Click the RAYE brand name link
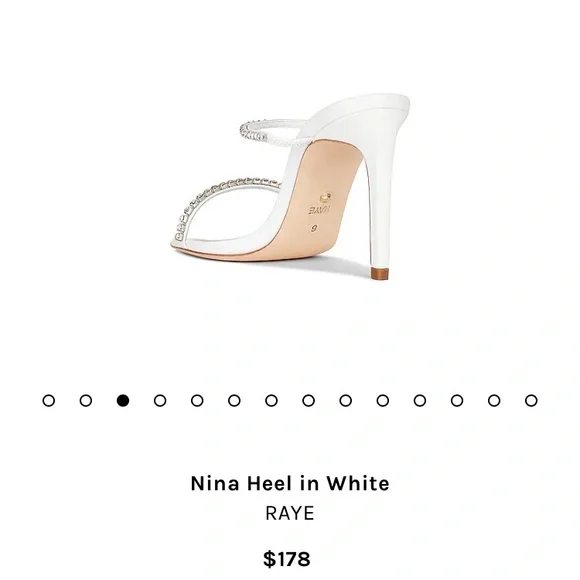The image size is (580, 580). click(290, 513)
